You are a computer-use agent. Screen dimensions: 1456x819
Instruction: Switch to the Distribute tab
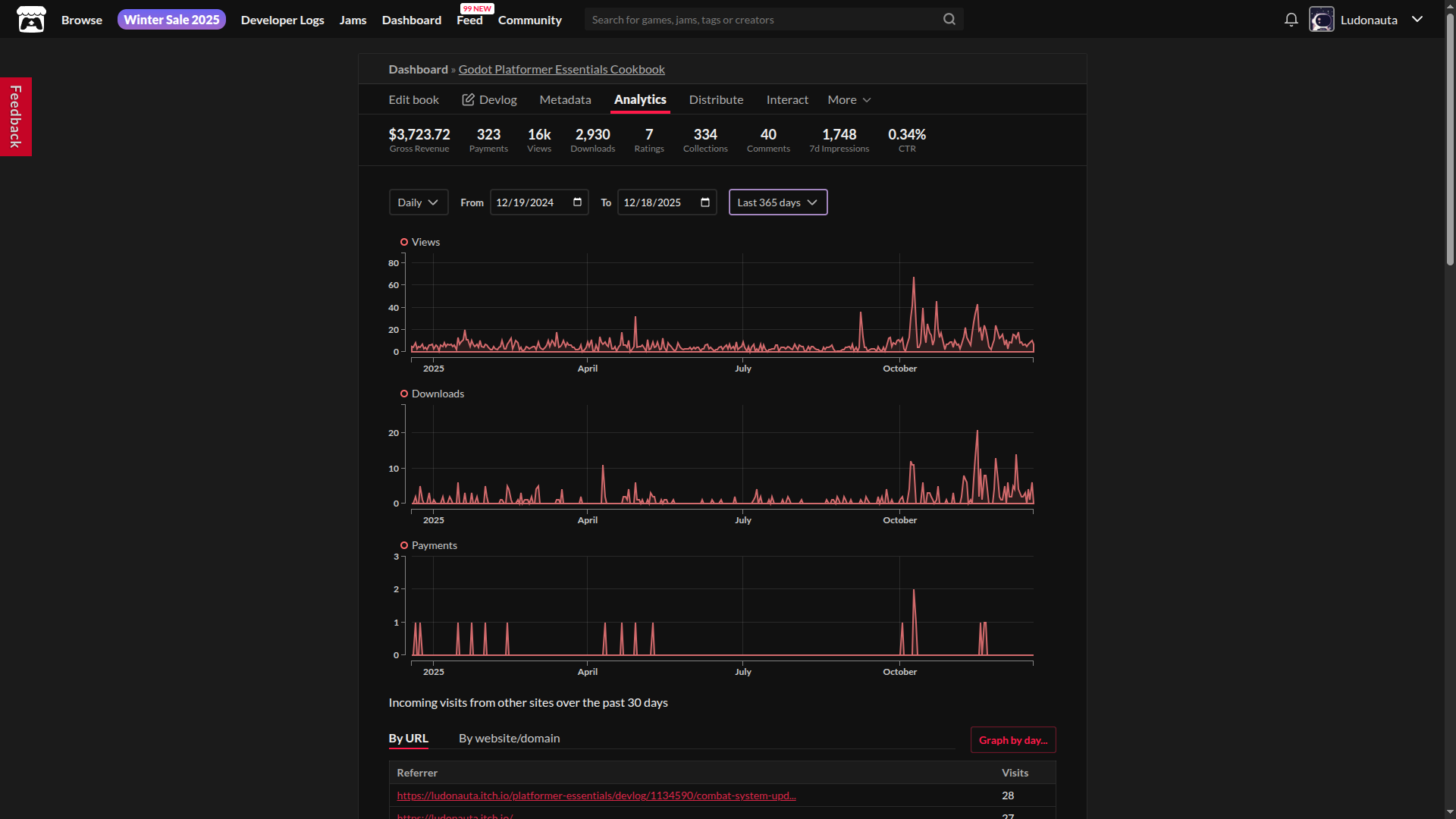[715, 100]
